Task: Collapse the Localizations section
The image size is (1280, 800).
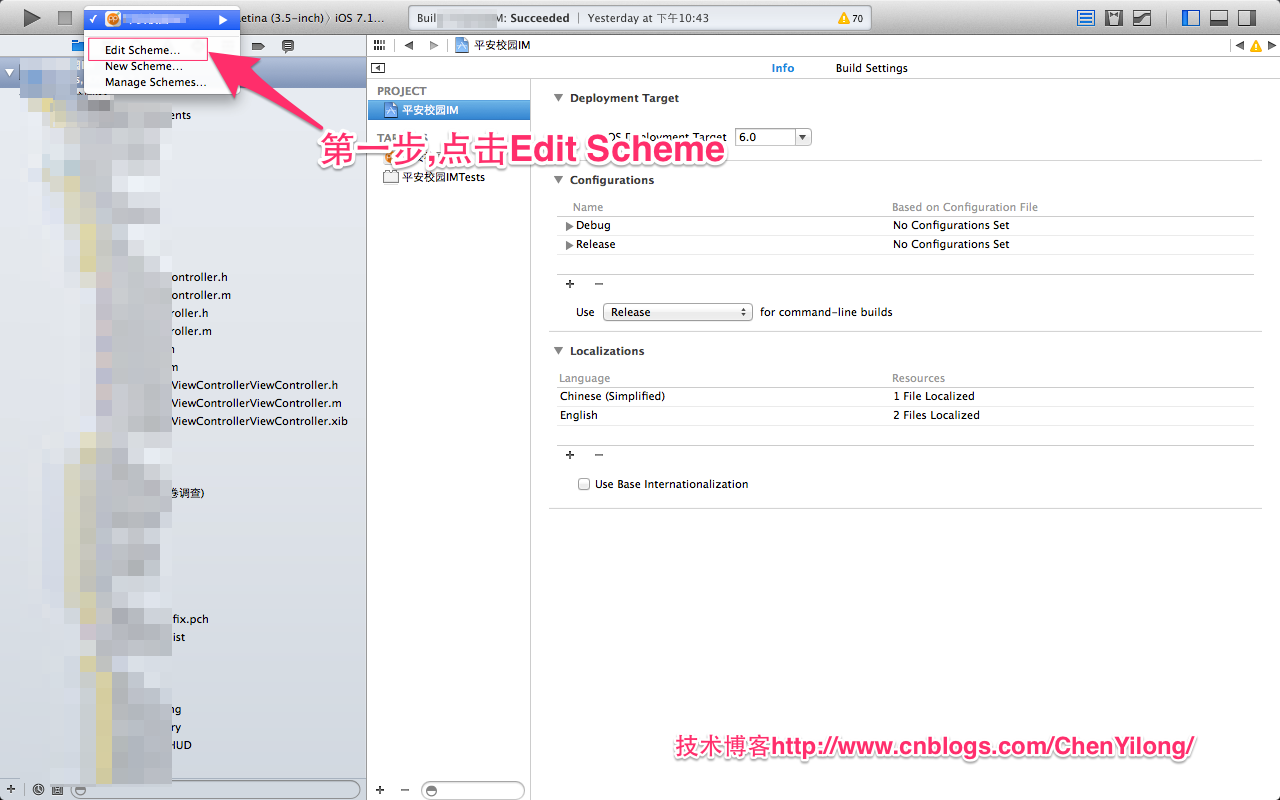Action: coord(558,351)
